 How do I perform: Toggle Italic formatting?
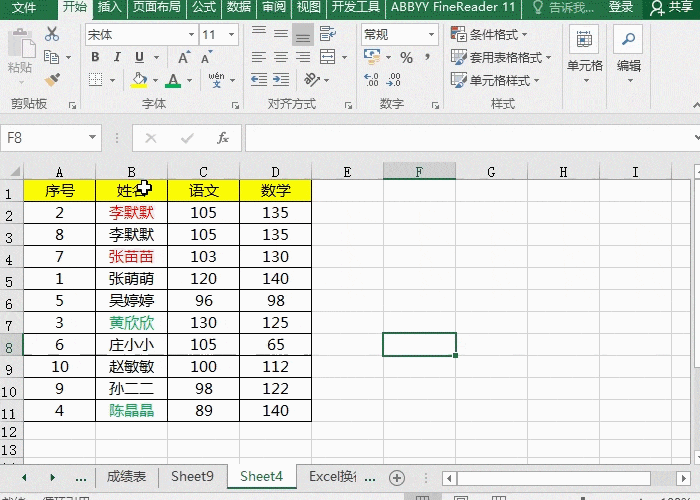tap(117, 57)
